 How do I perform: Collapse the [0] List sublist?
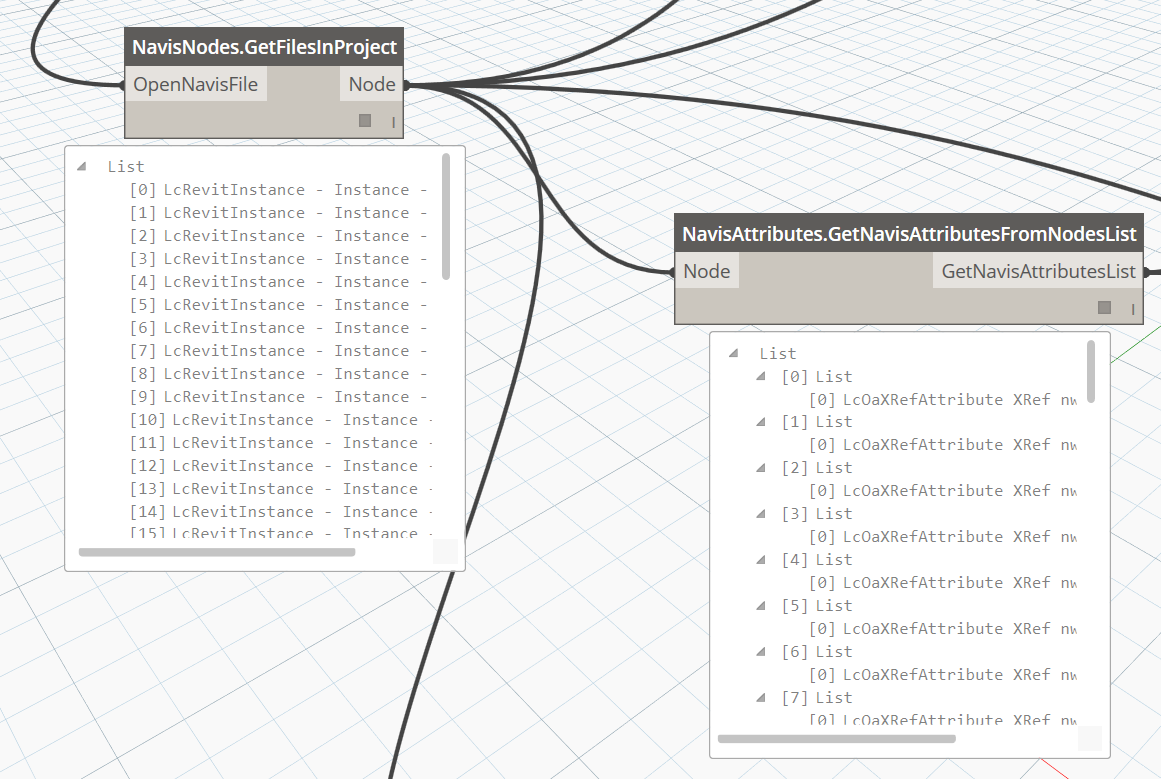pos(762,377)
